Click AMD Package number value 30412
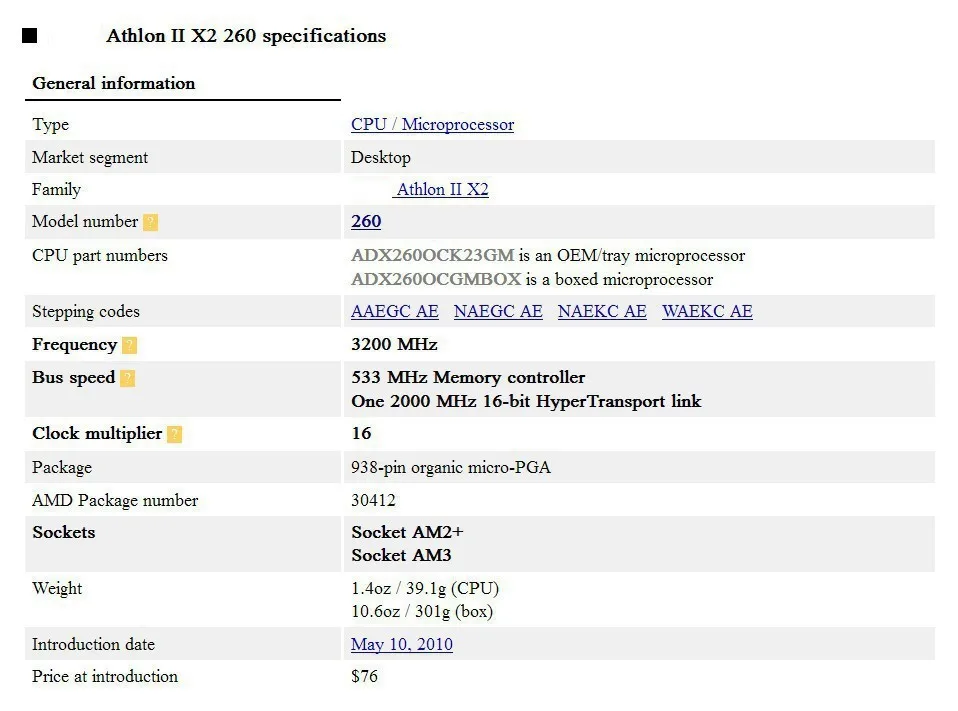The height and width of the screenshot is (711, 958). 373,501
